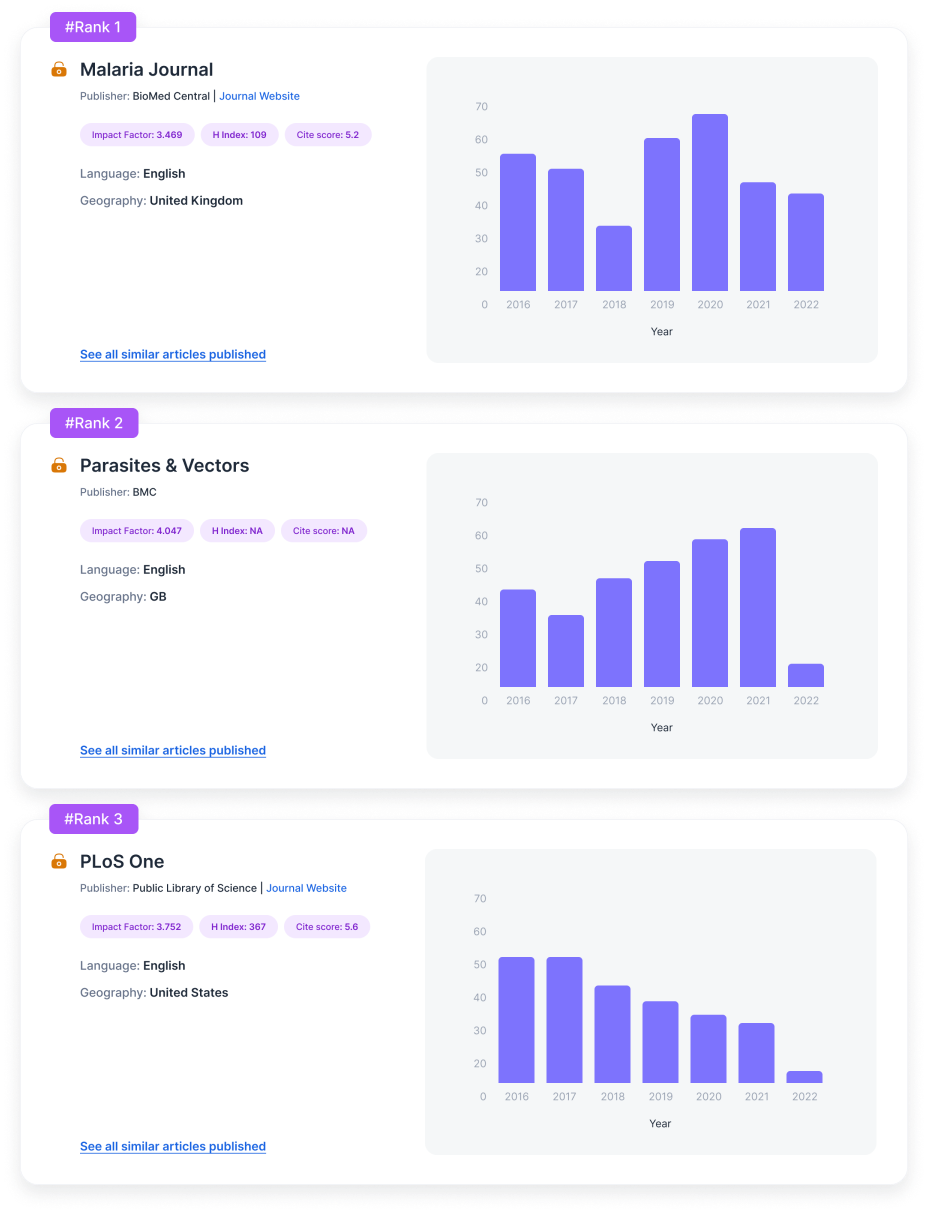The width and height of the screenshot is (928, 1213).
Task: Select the H Index 367 pill
Action: 238,927
